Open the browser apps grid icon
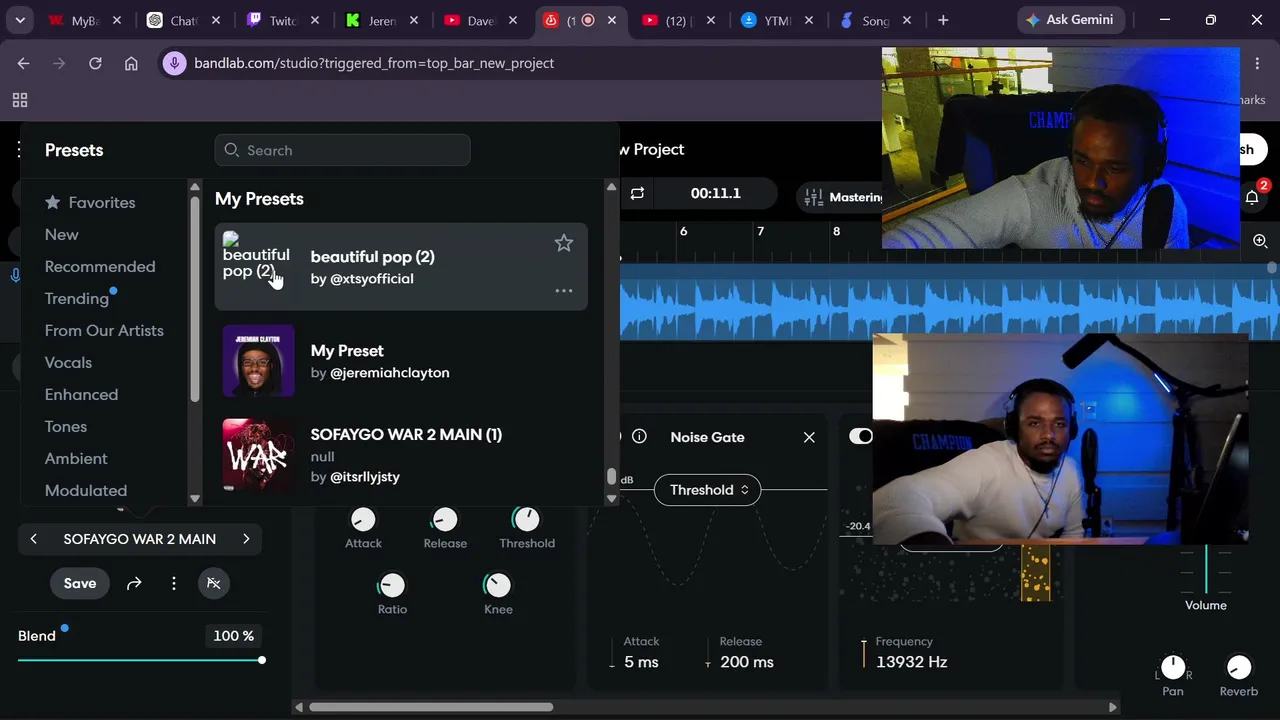 tap(19, 100)
